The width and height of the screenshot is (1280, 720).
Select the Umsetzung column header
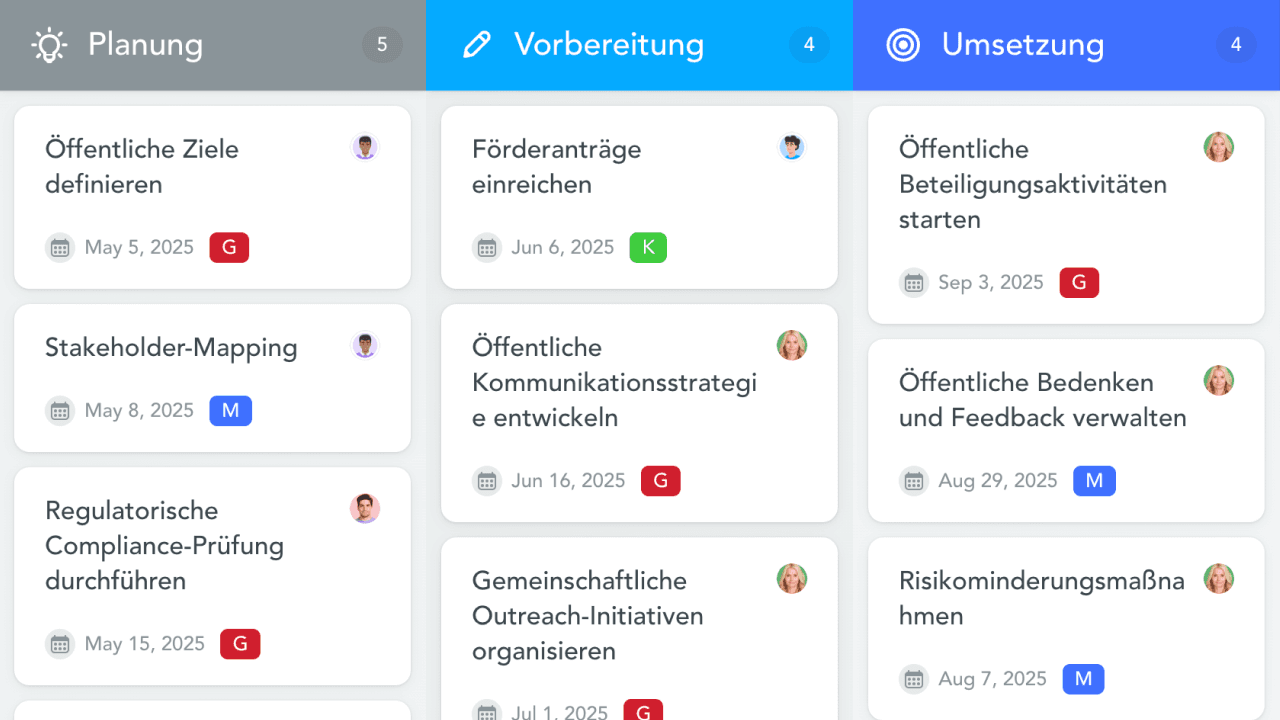point(1022,45)
